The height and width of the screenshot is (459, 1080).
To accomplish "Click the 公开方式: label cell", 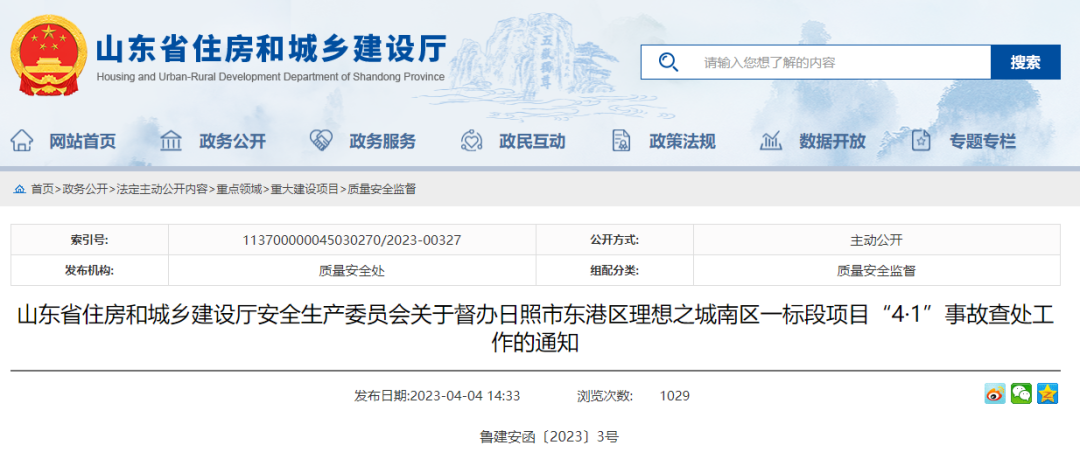I will click(614, 241).
